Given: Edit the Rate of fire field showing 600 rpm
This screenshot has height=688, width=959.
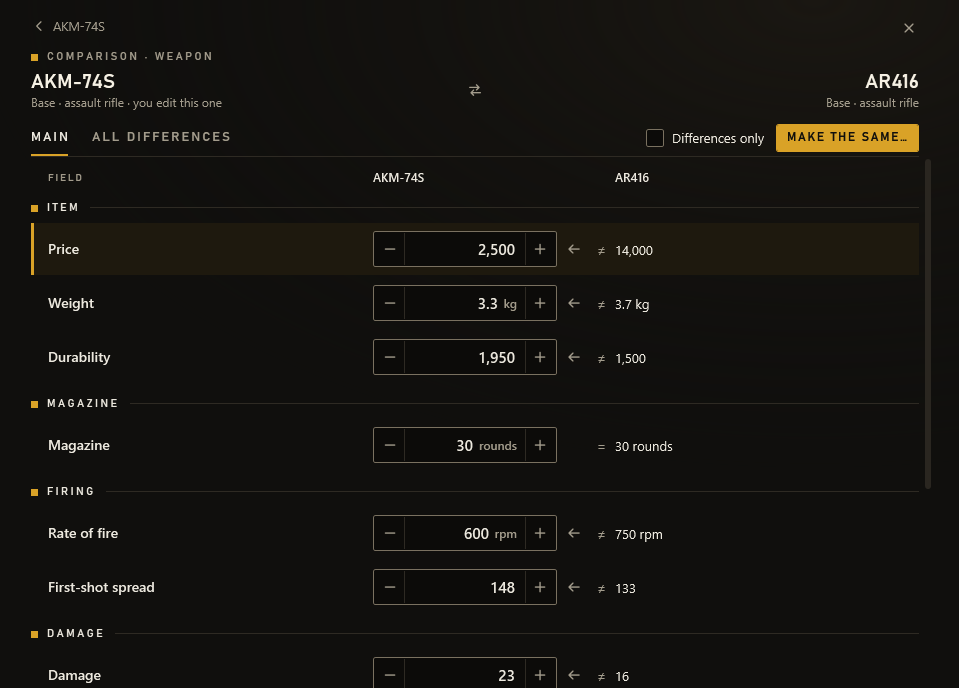Looking at the screenshot, I should pyautogui.click(x=465, y=533).
